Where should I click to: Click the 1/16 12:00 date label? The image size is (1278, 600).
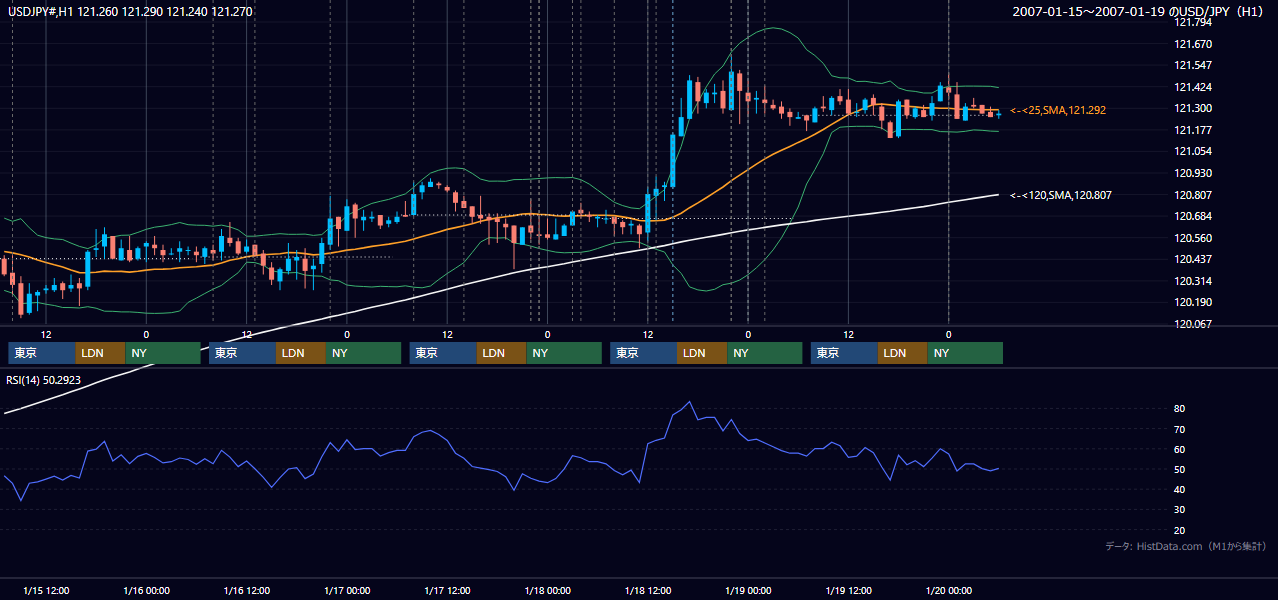246,590
